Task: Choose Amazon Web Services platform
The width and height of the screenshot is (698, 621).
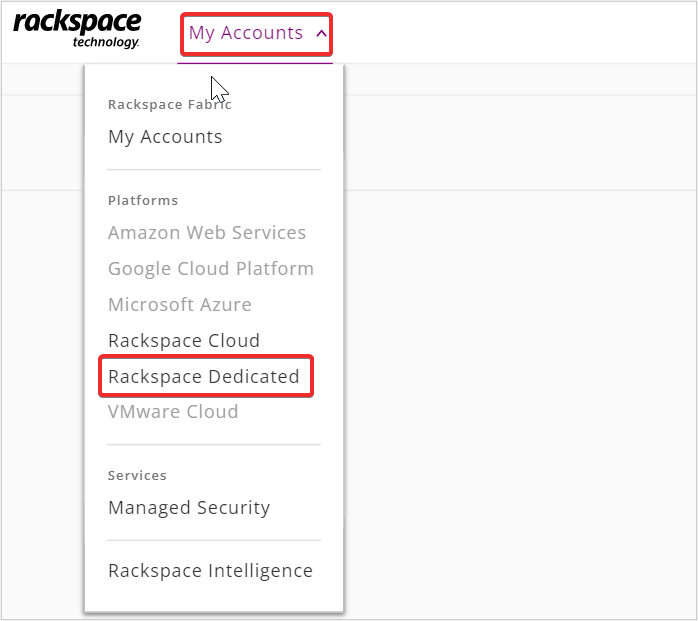Action: pos(207,232)
